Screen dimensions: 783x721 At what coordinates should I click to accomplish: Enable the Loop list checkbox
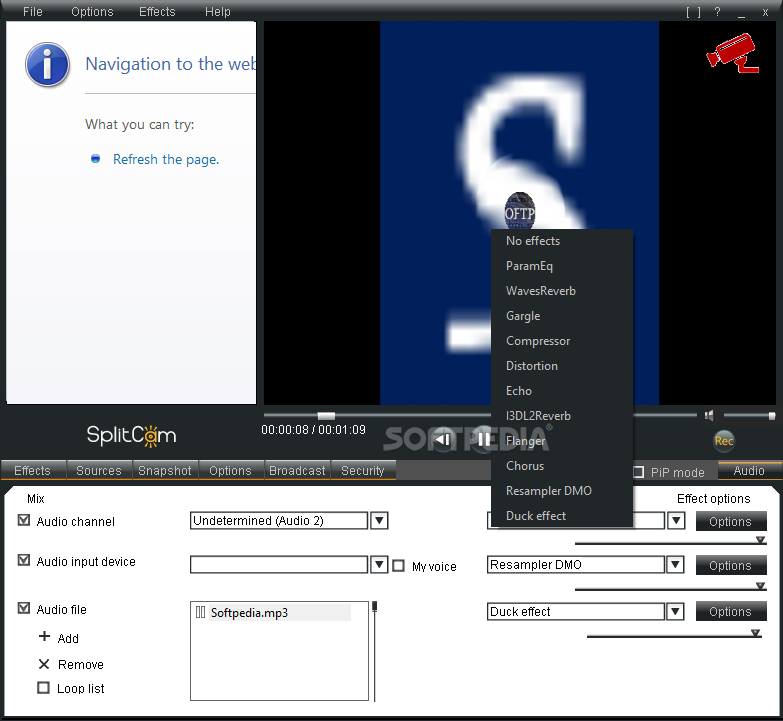pyautogui.click(x=43, y=688)
